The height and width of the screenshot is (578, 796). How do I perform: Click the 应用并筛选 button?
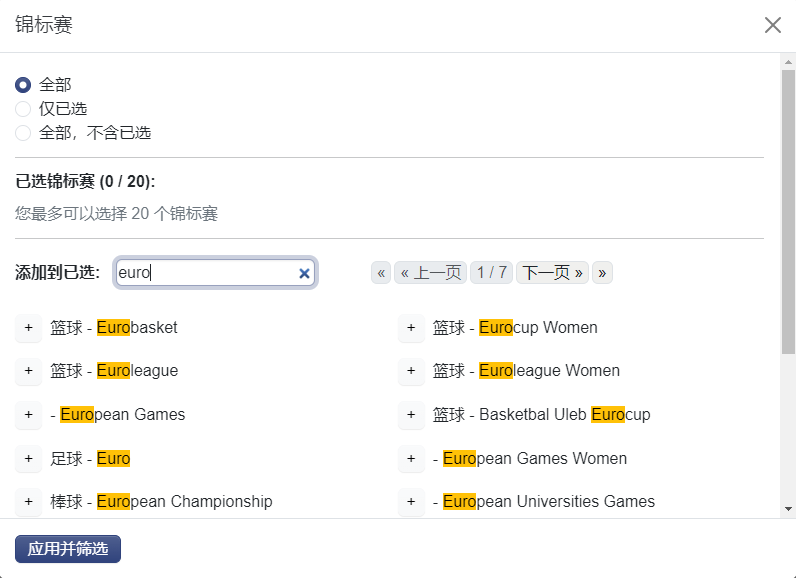(68, 549)
